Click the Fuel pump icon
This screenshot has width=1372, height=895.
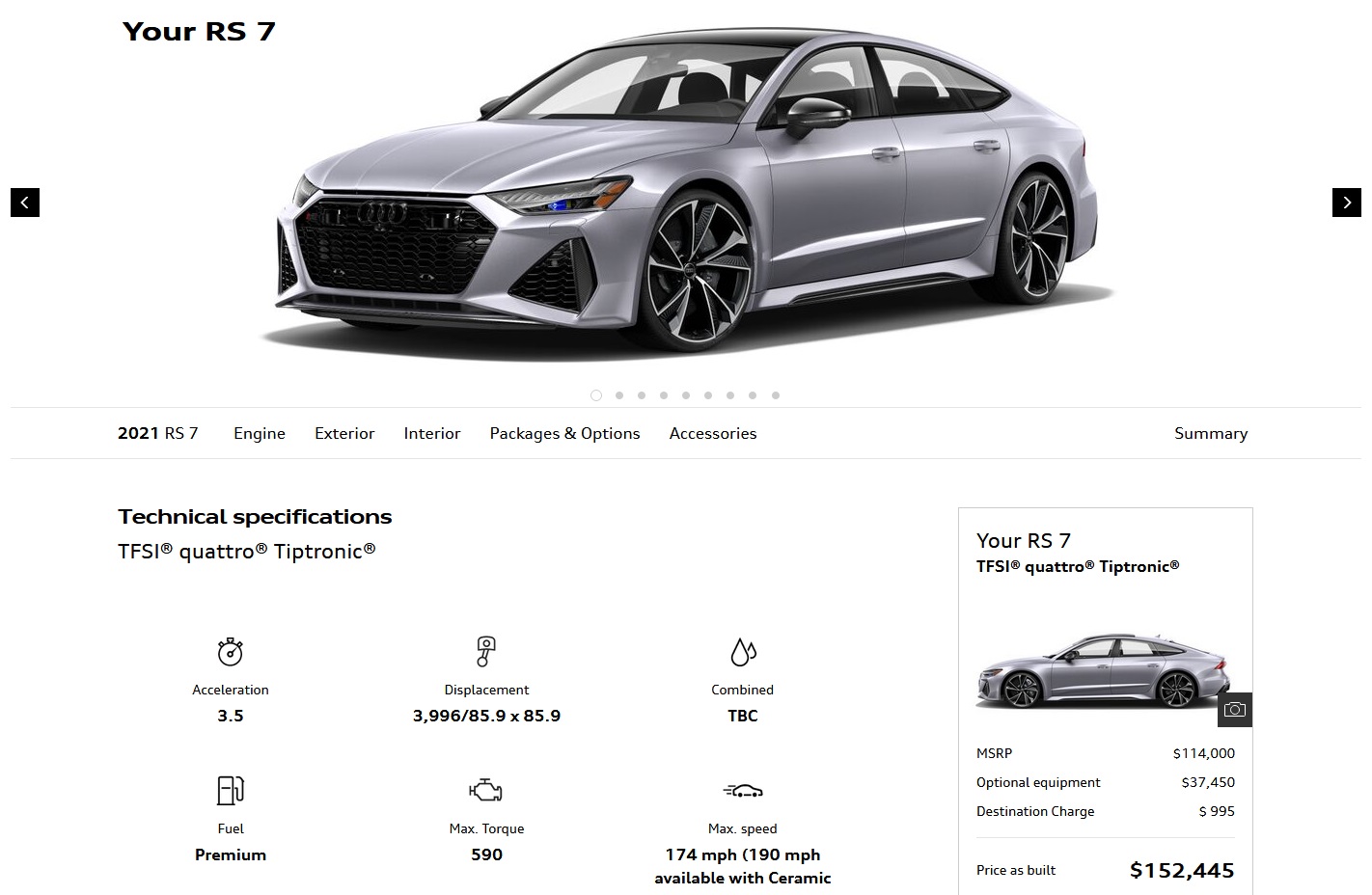coord(231,791)
